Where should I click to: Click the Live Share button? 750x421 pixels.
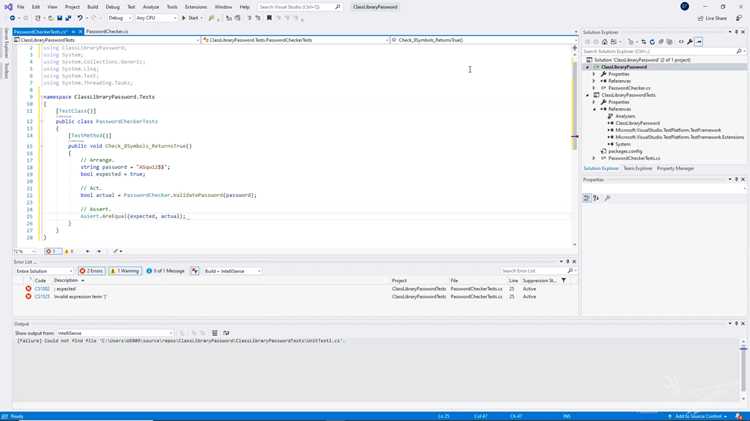point(712,18)
